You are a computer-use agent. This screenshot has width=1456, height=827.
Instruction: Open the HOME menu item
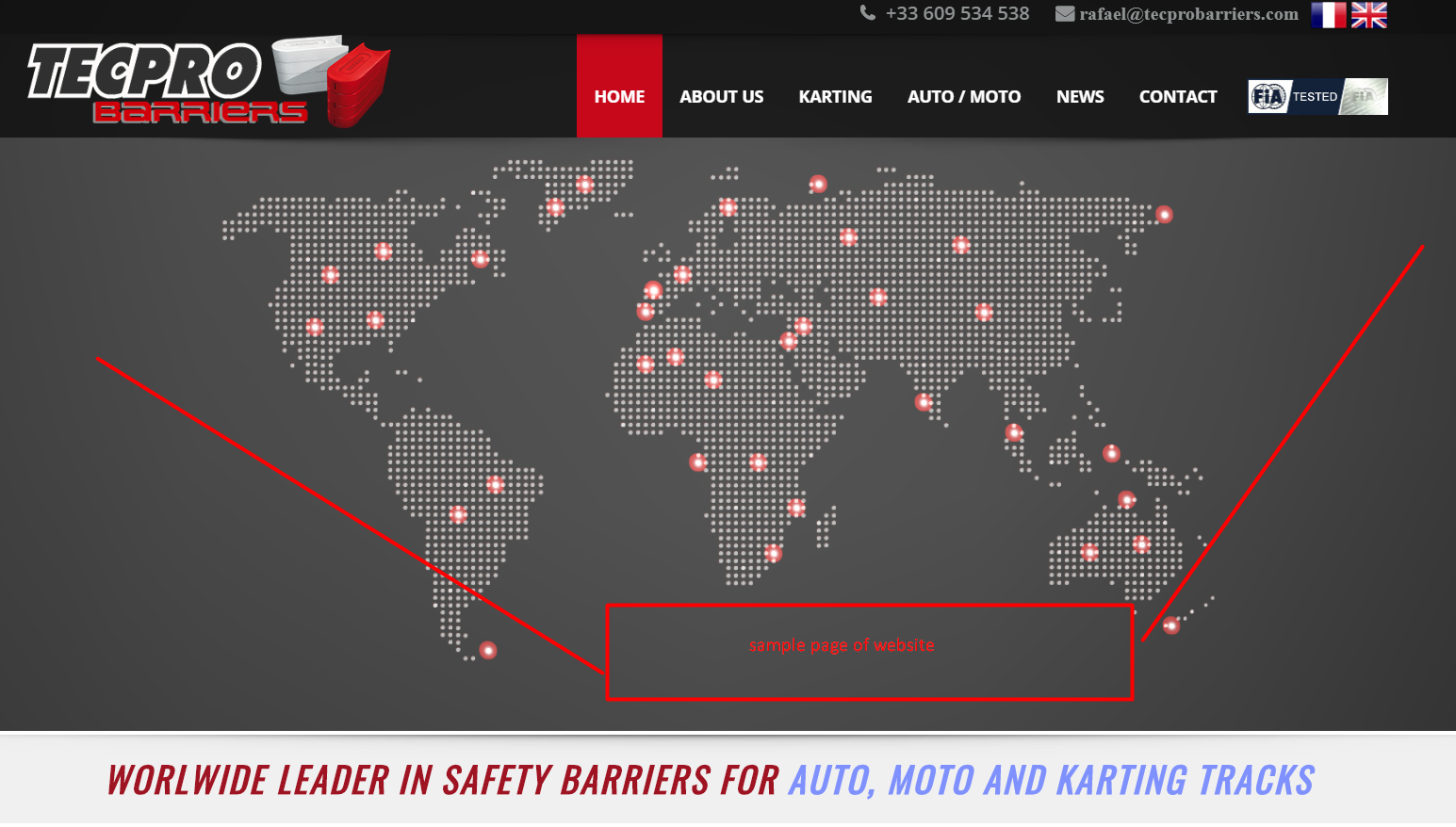tap(619, 87)
